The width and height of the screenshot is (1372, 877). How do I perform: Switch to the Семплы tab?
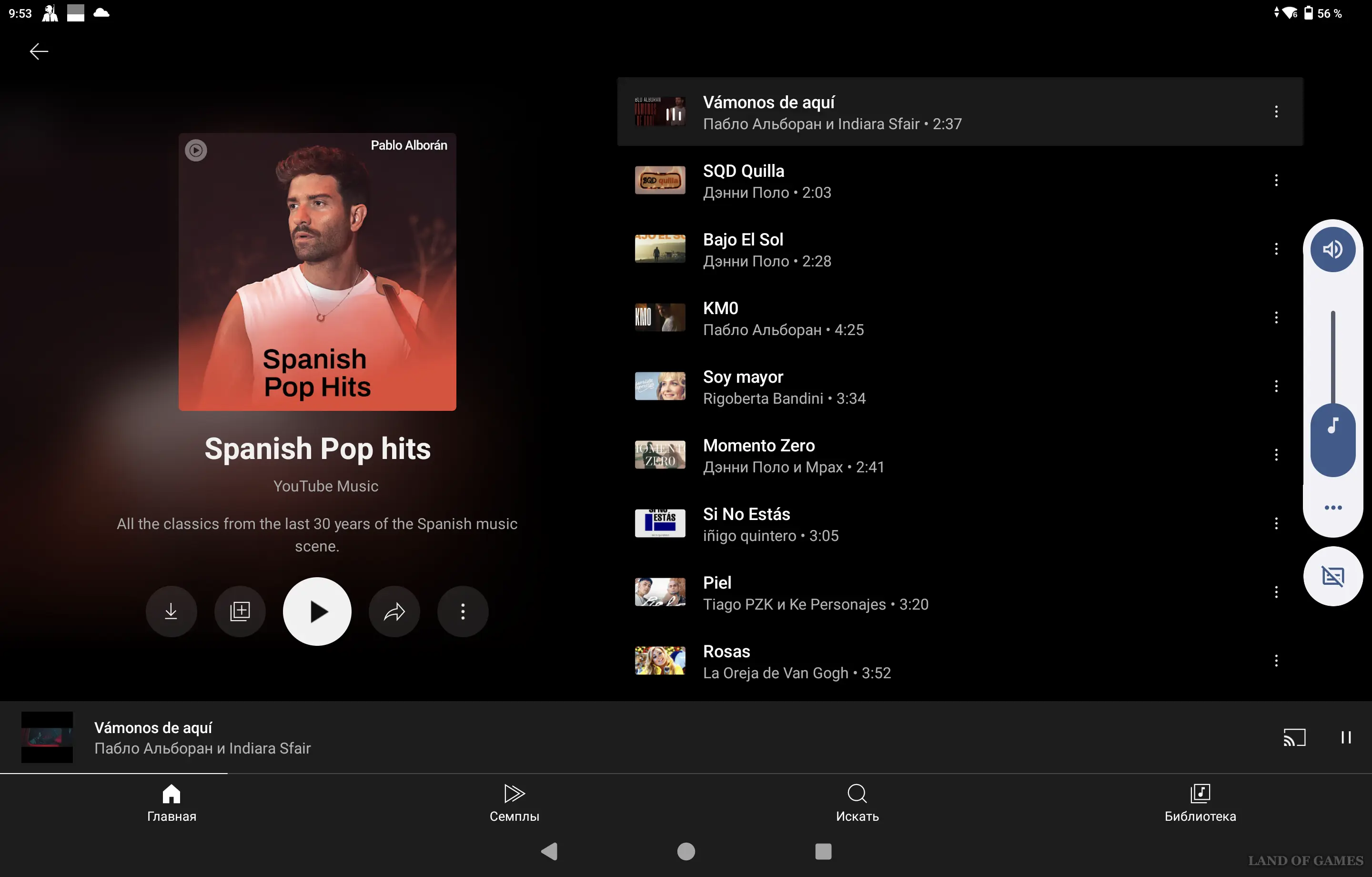point(514,802)
